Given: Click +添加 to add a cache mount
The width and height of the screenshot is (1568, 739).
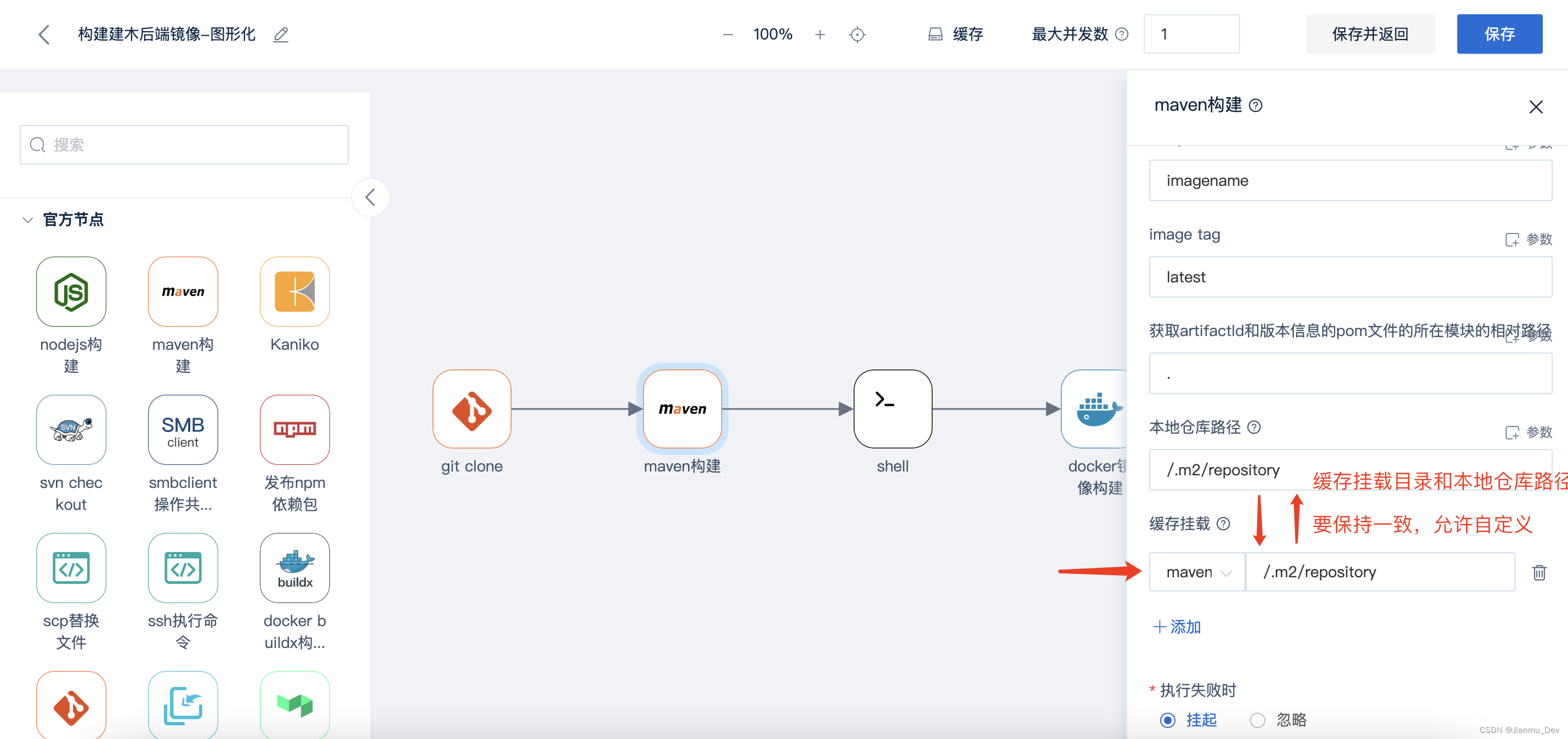Looking at the screenshot, I should point(1177,627).
